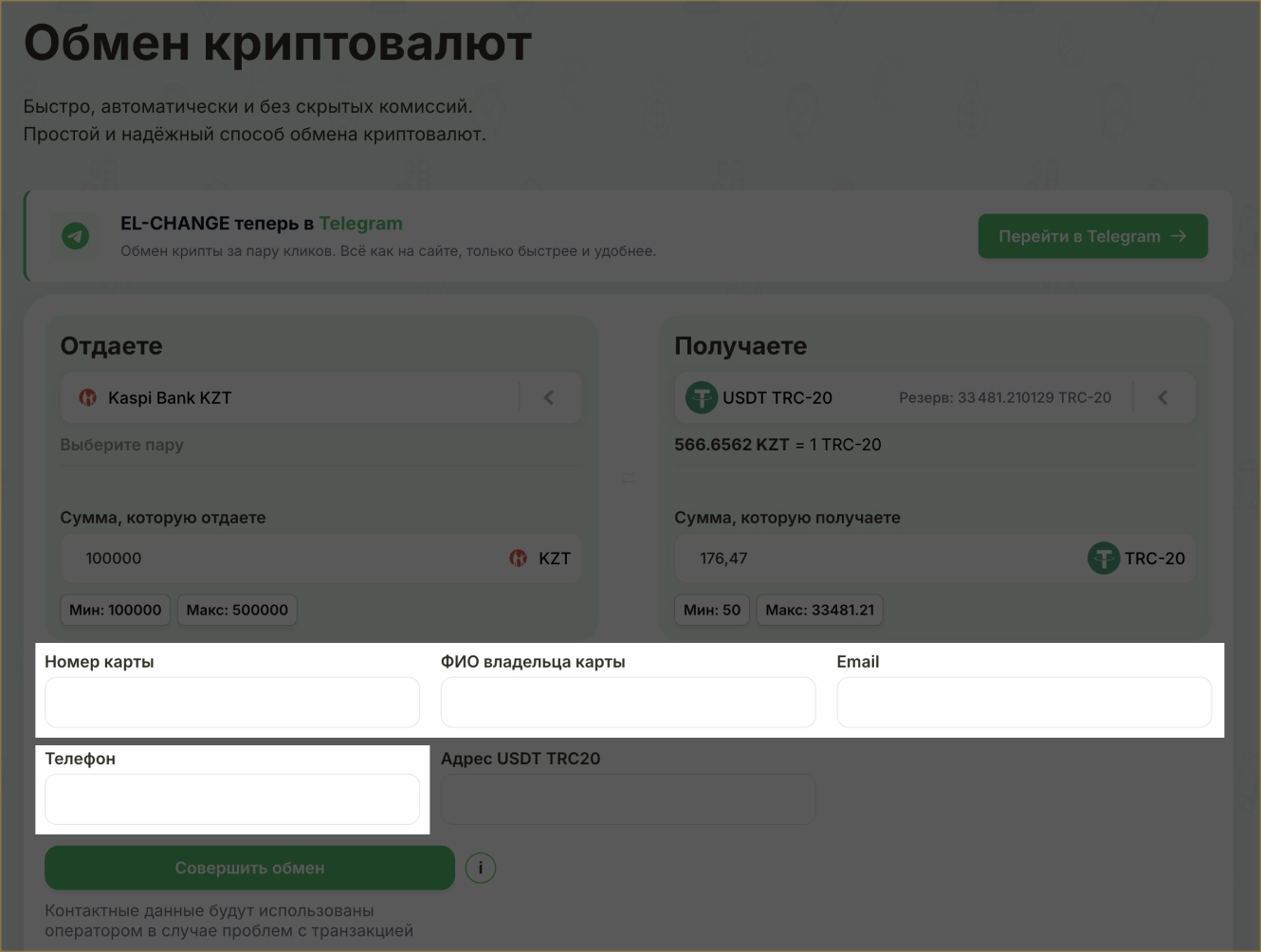This screenshot has width=1261, height=952.
Task: Open the USDT TRC-20 receive currency dropdown
Action: click(x=901, y=397)
